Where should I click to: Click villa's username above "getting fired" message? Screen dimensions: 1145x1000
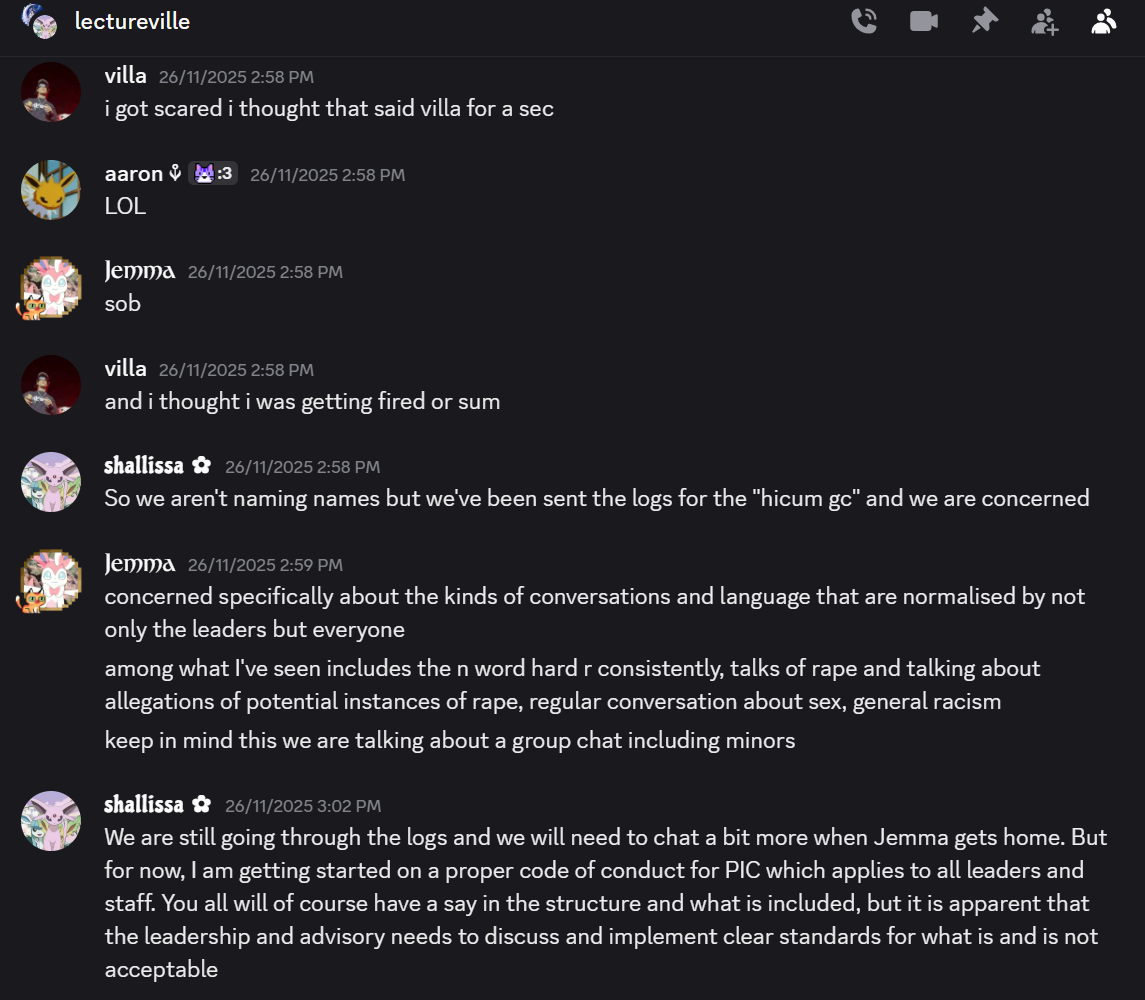coord(125,369)
